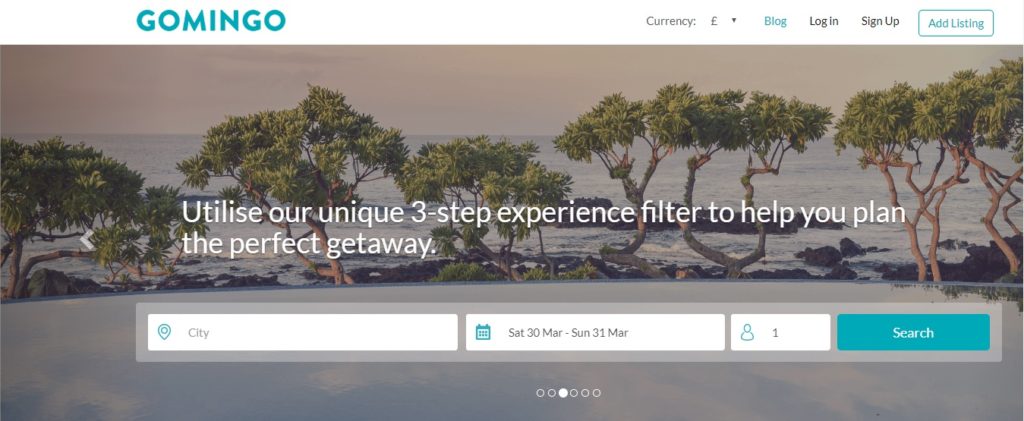Image resolution: width=1024 pixels, height=421 pixels.
Task: Click the guest person icon
Action: 747,332
